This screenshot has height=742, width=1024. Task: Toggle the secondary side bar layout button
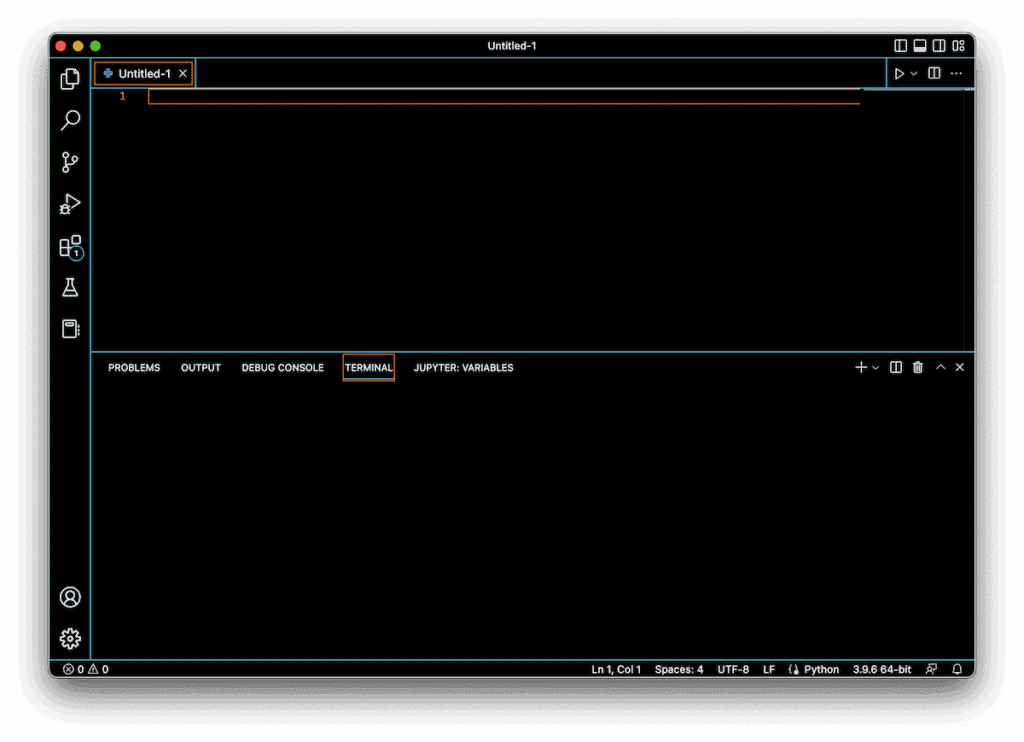tap(939, 46)
